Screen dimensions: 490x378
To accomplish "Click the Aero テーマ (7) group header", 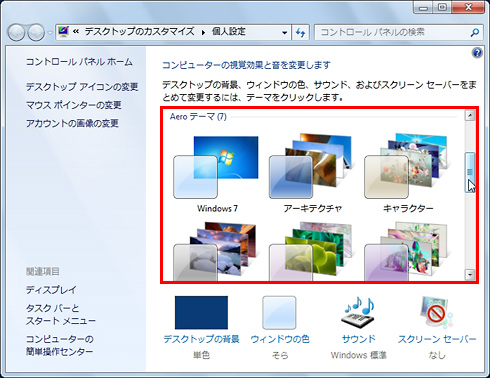I will (198, 117).
